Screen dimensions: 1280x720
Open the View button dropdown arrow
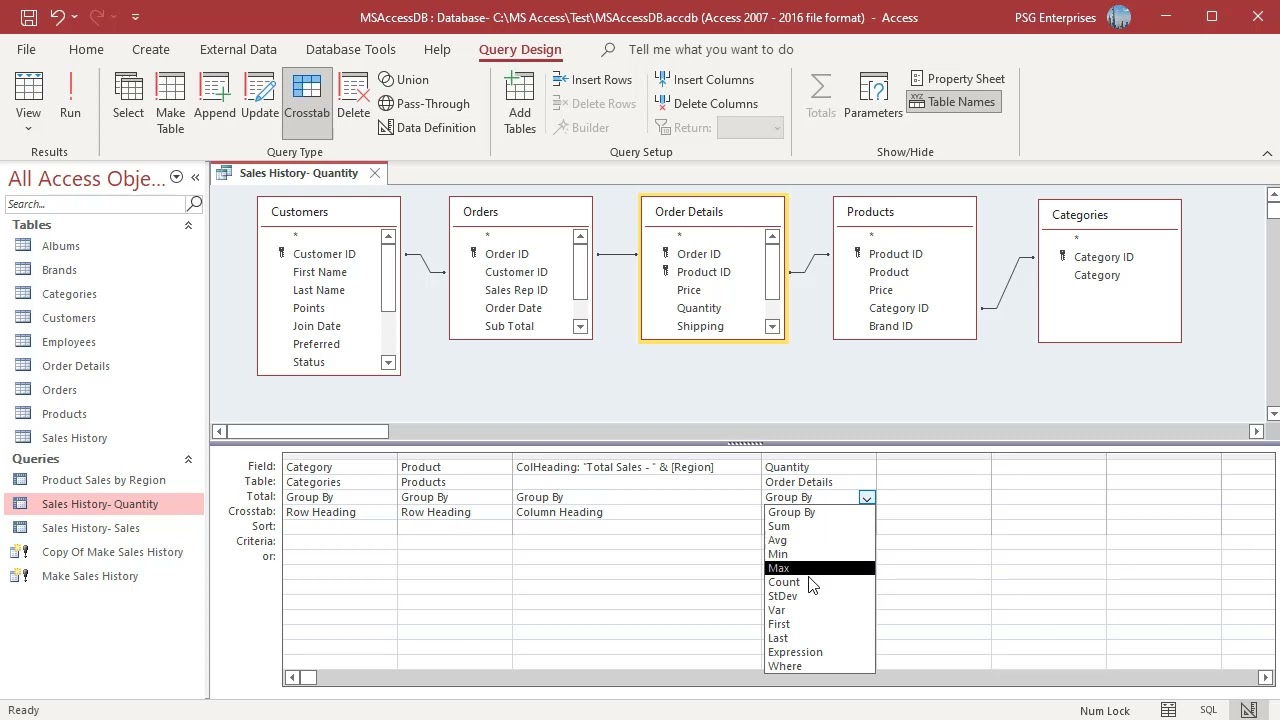coord(28,129)
